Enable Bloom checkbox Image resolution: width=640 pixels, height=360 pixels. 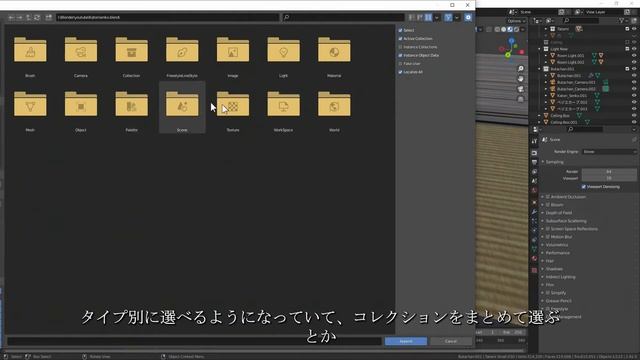(548, 205)
